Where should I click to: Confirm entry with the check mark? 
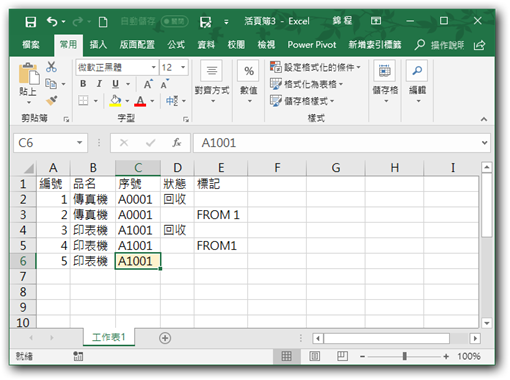[151, 143]
